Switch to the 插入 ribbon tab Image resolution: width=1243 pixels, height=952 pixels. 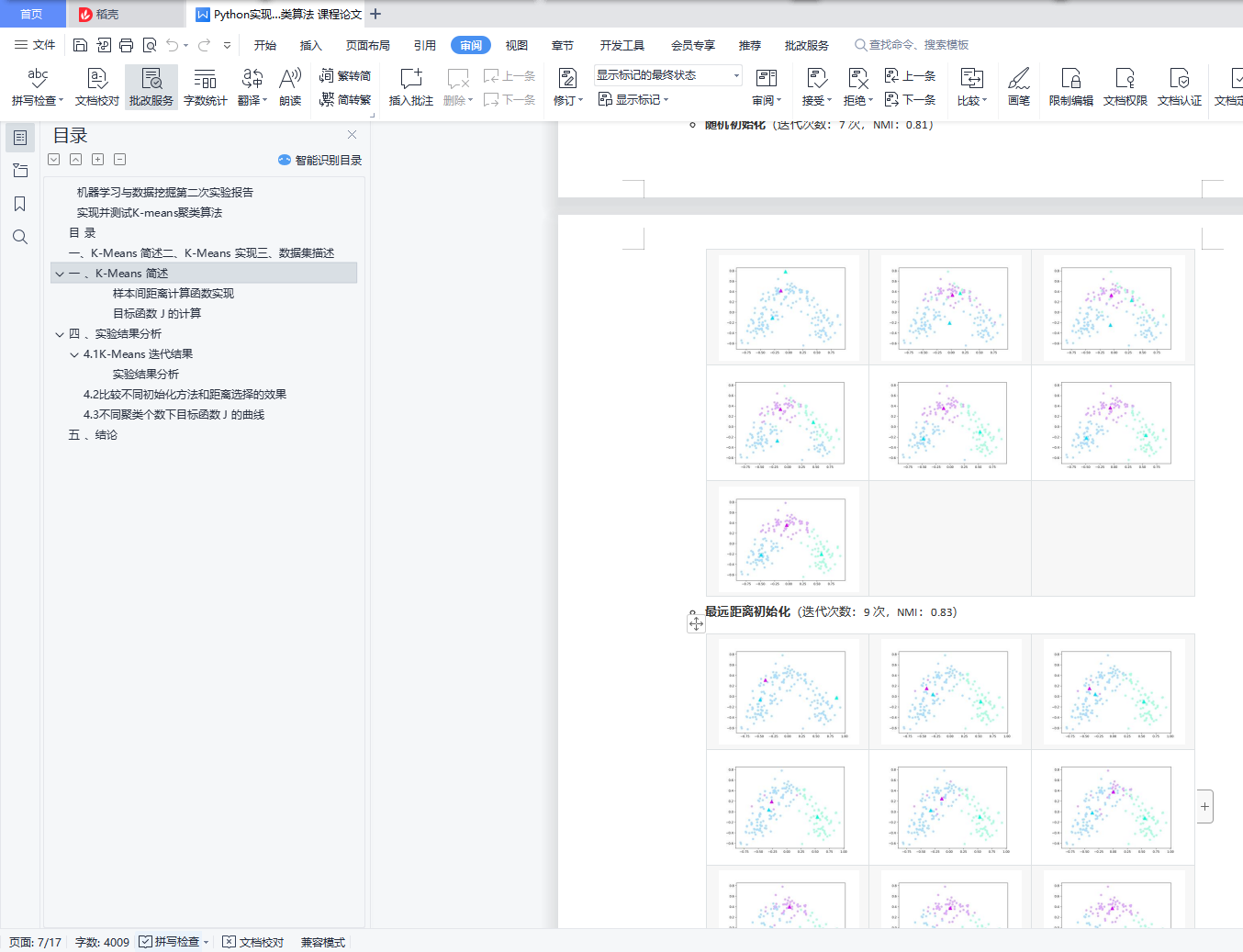point(311,45)
